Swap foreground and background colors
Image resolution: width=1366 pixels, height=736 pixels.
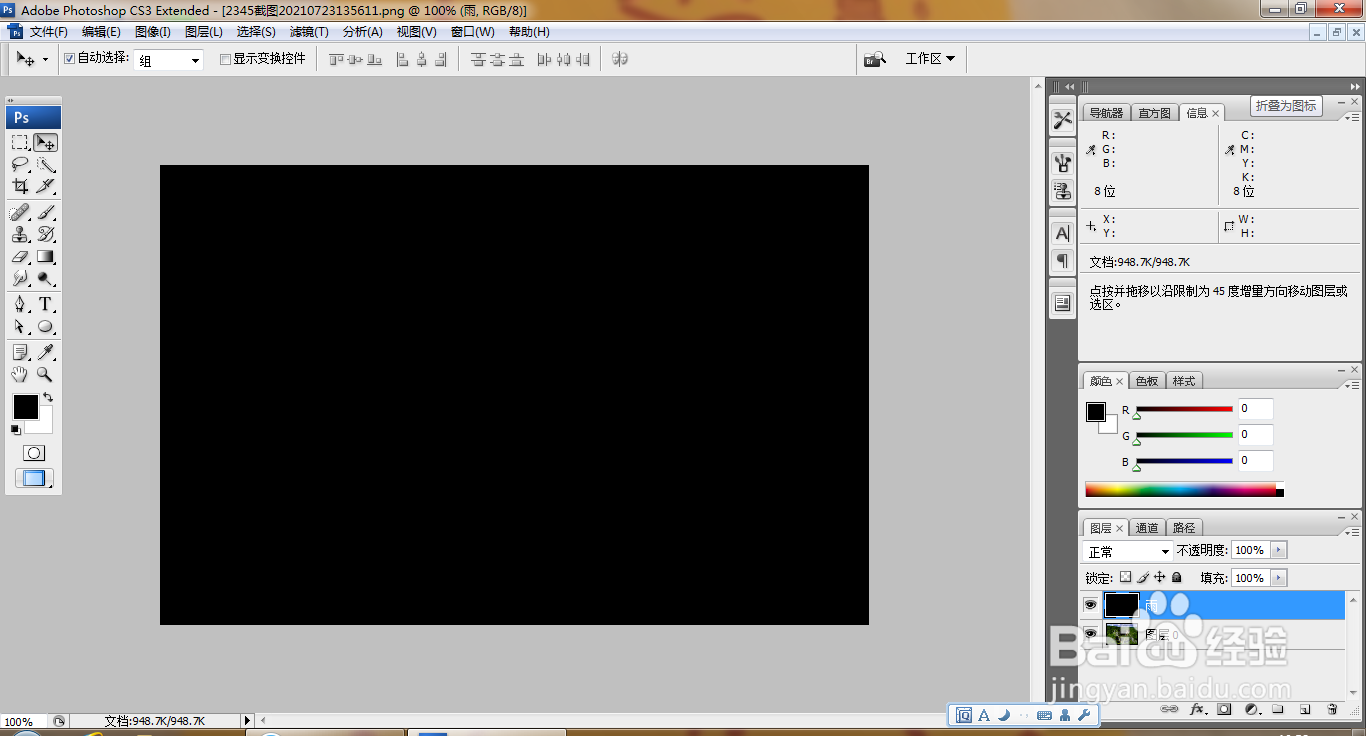click(47, 398)
